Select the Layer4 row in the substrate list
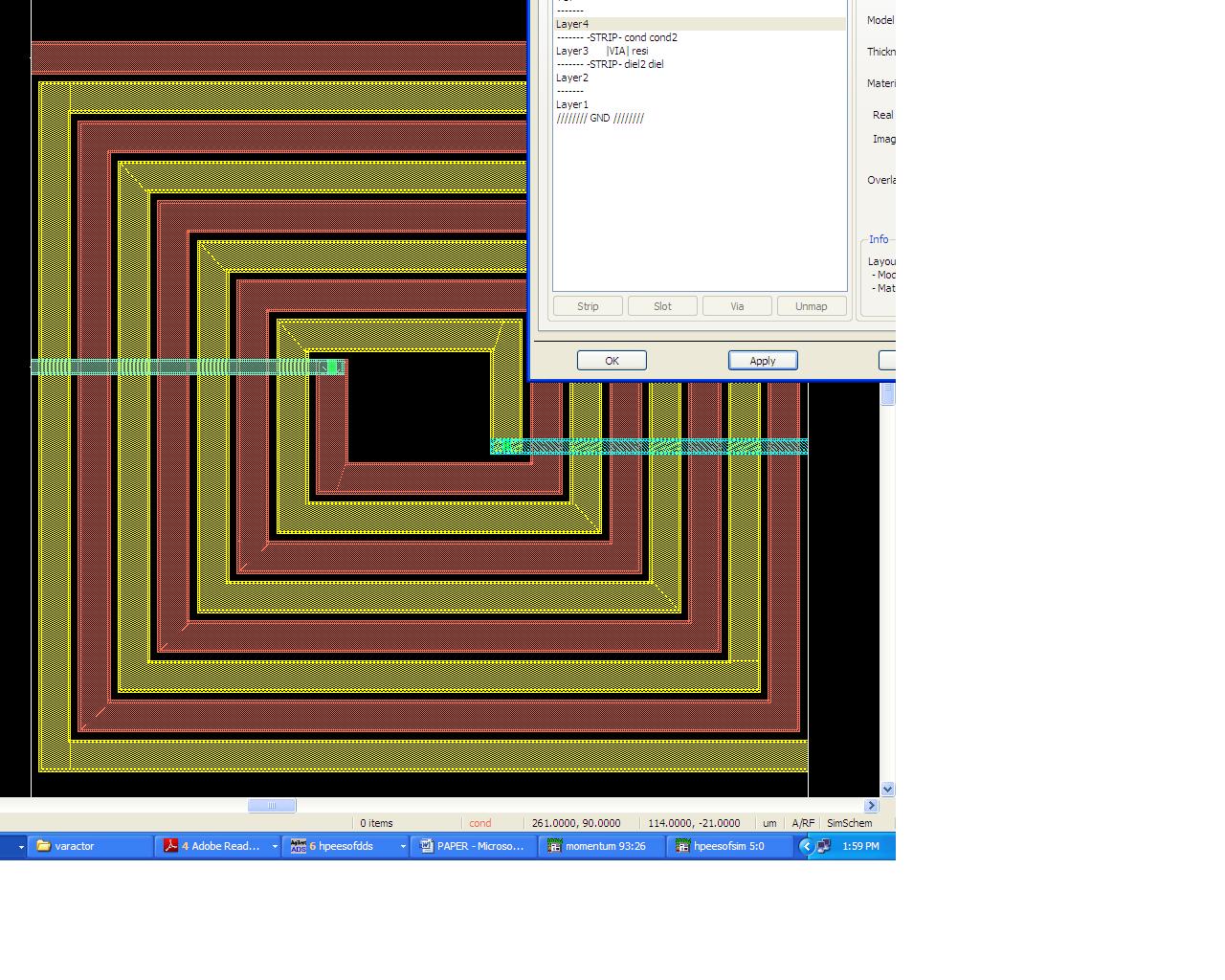Image resolution: width=1225 pixels, height=980 pixels. [700, 24]
